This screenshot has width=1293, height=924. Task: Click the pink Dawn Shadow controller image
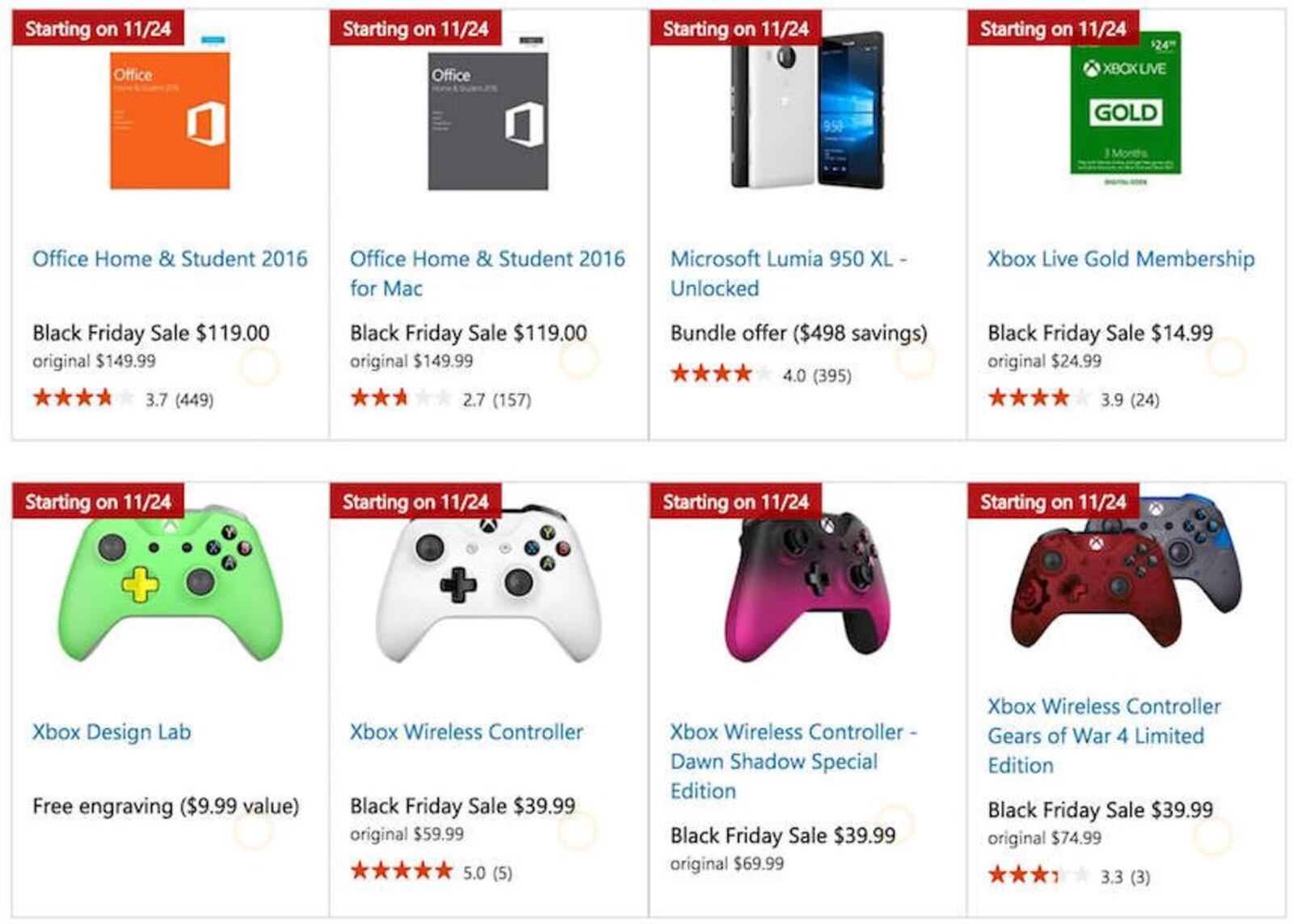tap(809, 586)
